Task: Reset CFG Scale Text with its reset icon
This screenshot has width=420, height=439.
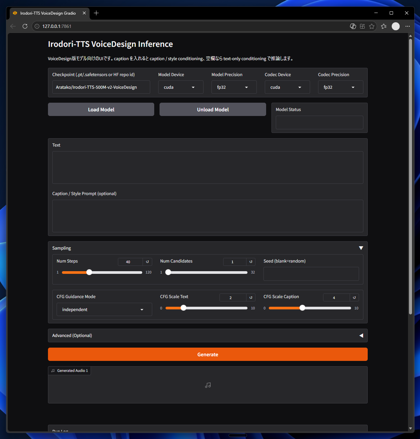Action: pos(251,297)
